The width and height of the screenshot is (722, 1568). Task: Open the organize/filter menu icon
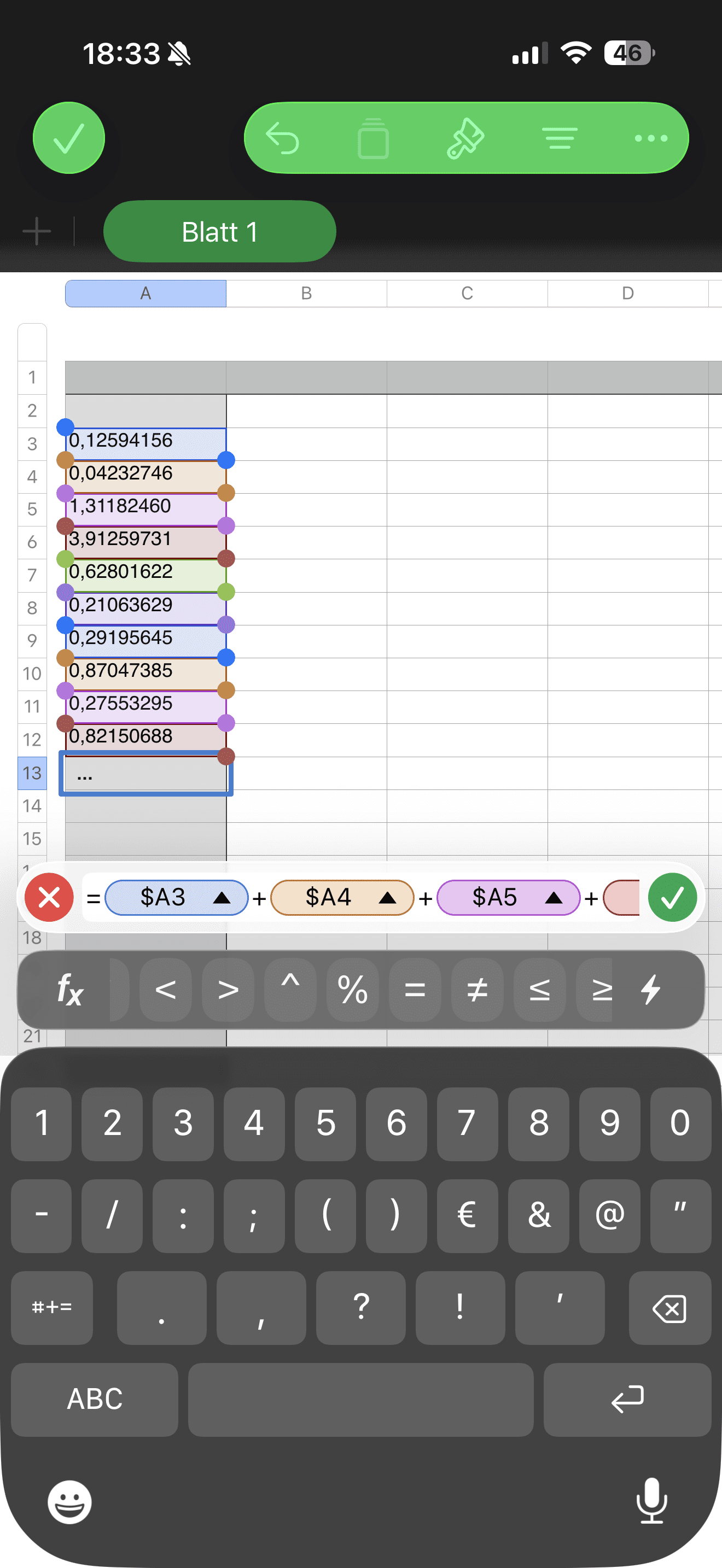(560, 138)
